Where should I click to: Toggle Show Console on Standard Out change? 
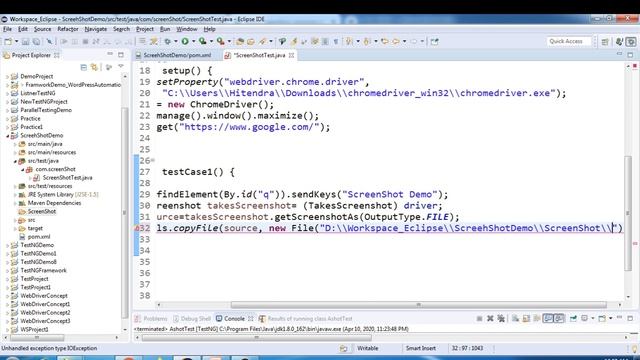(548, 318)
